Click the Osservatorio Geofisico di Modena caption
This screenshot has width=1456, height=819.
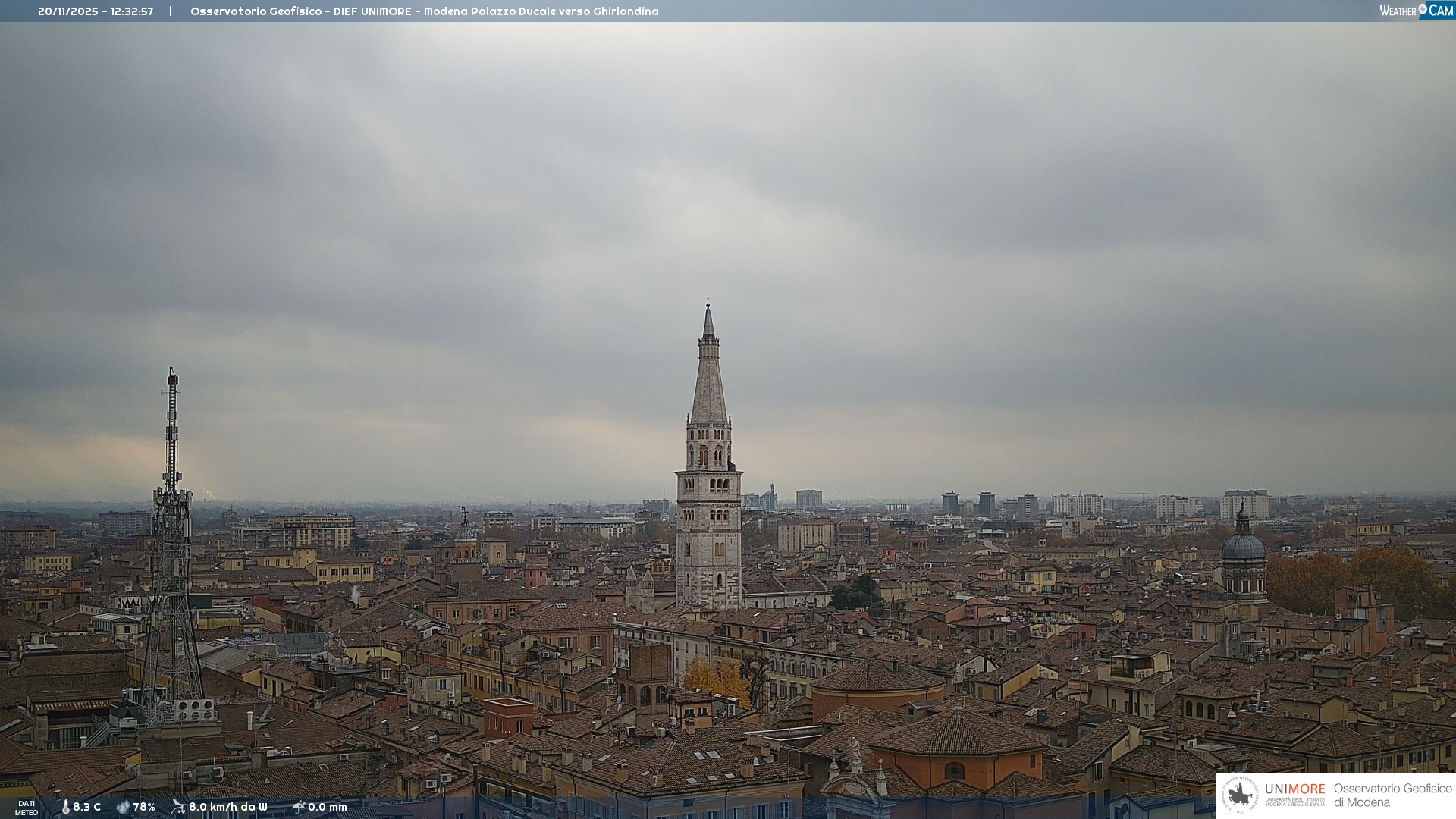[x=1392, y=795]
